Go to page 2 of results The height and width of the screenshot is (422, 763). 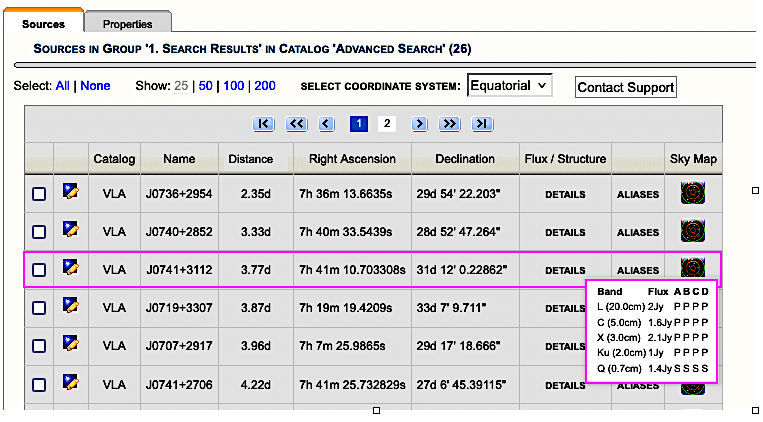tap(387, 123)
